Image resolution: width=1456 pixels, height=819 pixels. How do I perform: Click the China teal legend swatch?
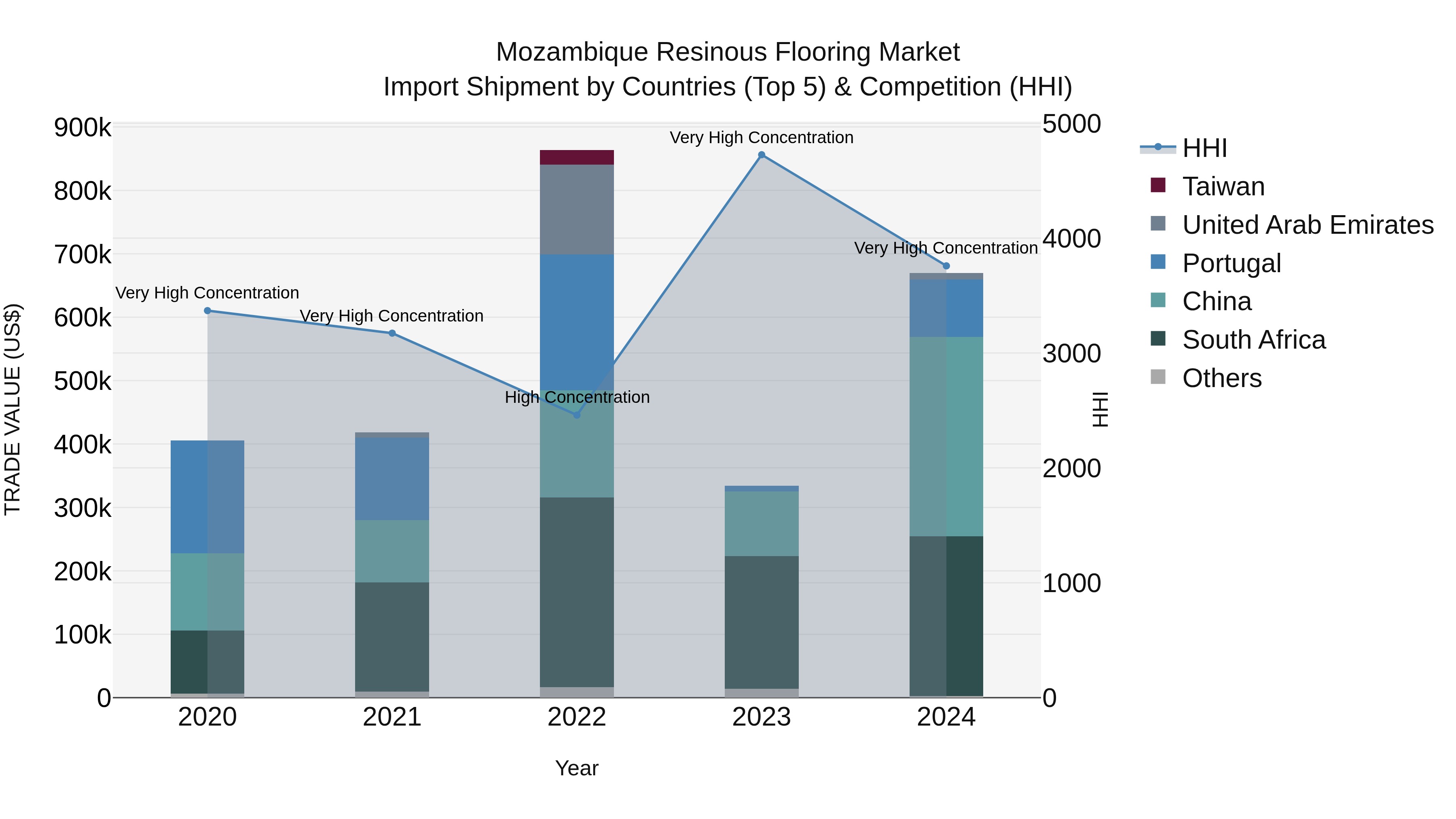click(x=1158, y=300)
